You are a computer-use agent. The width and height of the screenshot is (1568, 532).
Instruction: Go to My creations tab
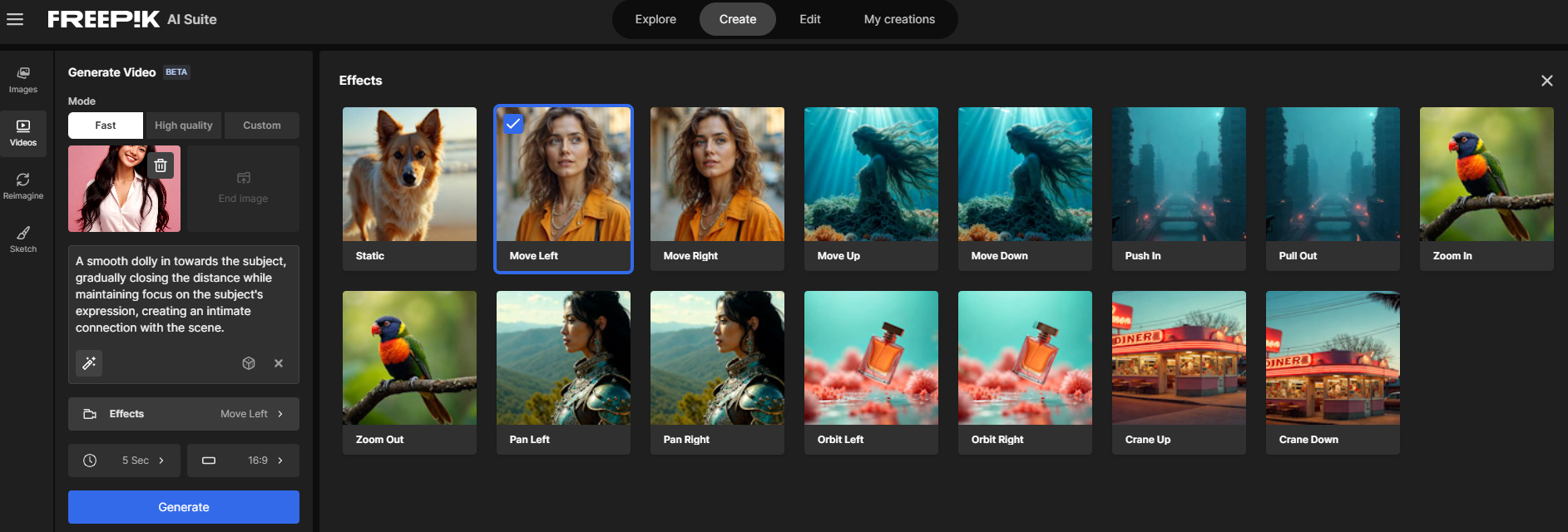point(899,19)
